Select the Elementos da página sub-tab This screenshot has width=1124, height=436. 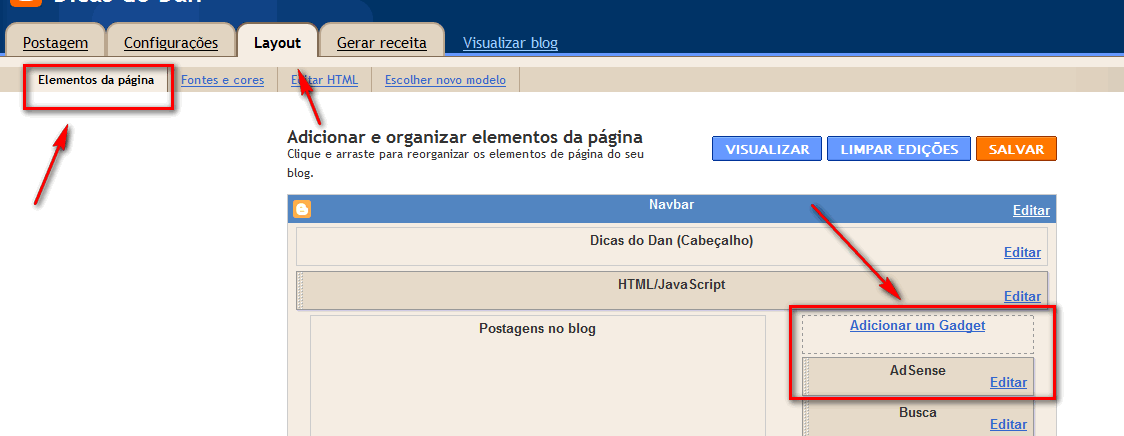tap(96, 80)
